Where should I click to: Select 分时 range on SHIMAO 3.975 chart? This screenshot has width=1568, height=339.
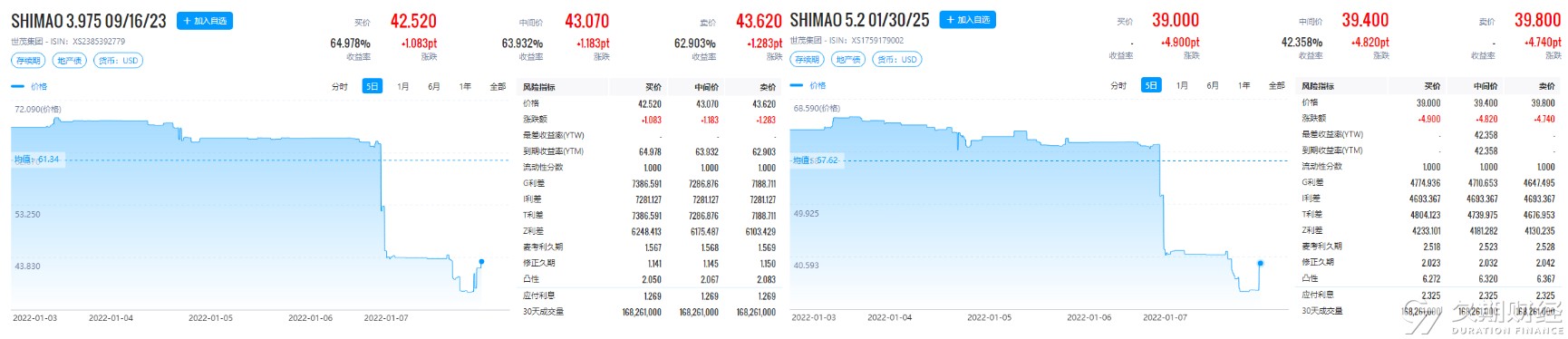[x=340, y=87]
